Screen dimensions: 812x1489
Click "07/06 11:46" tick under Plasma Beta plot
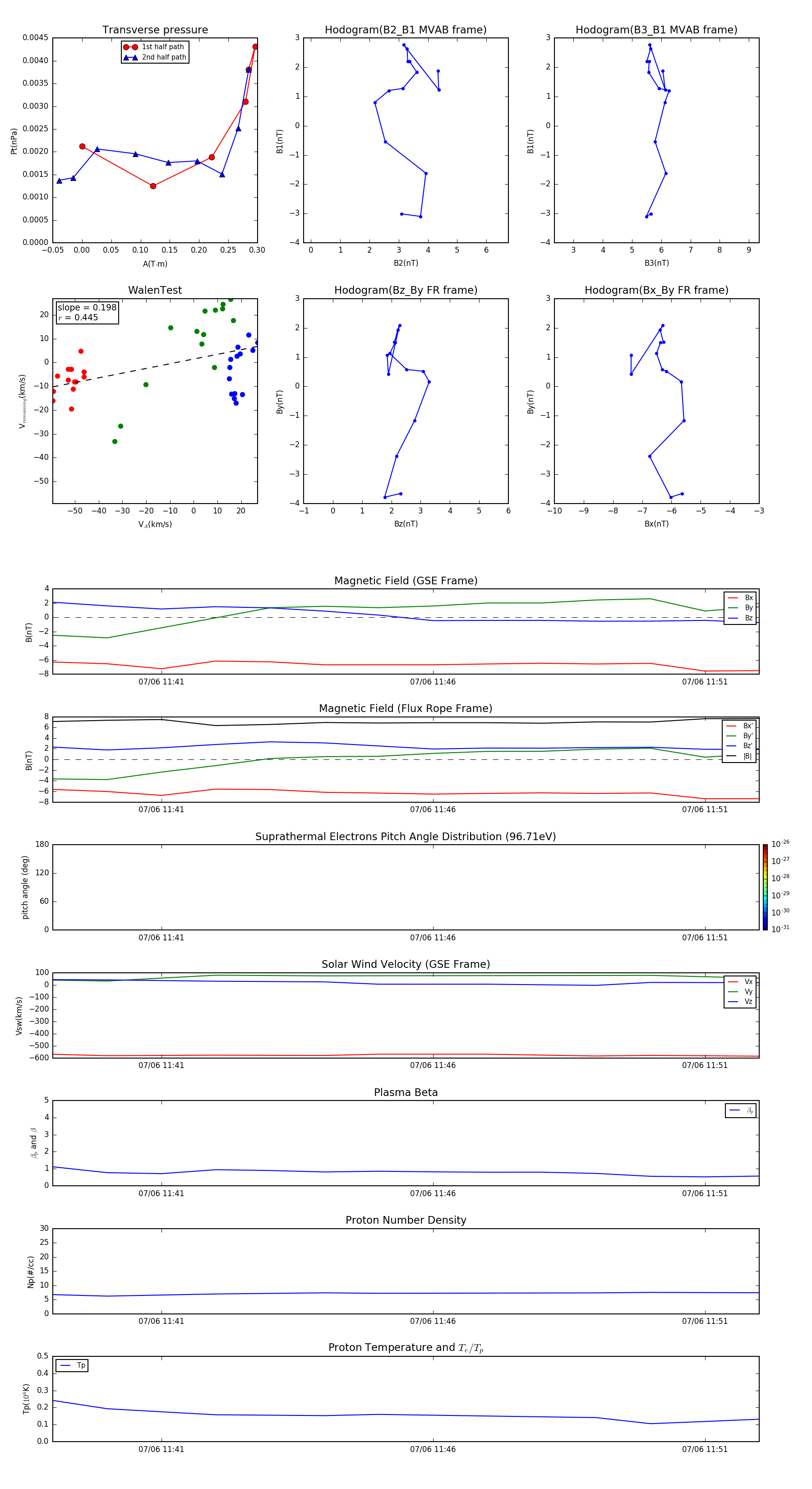pos(433,1193)
